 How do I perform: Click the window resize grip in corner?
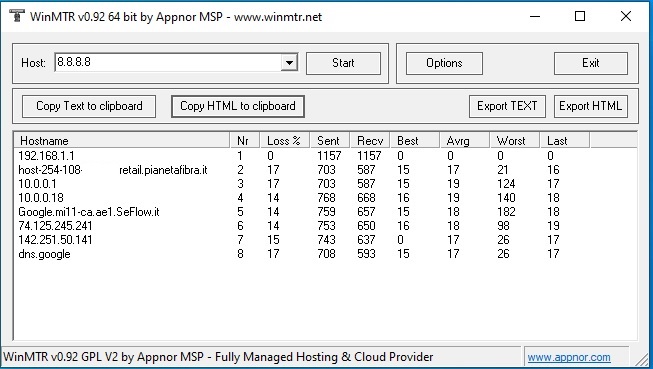(x=643, y=359)
